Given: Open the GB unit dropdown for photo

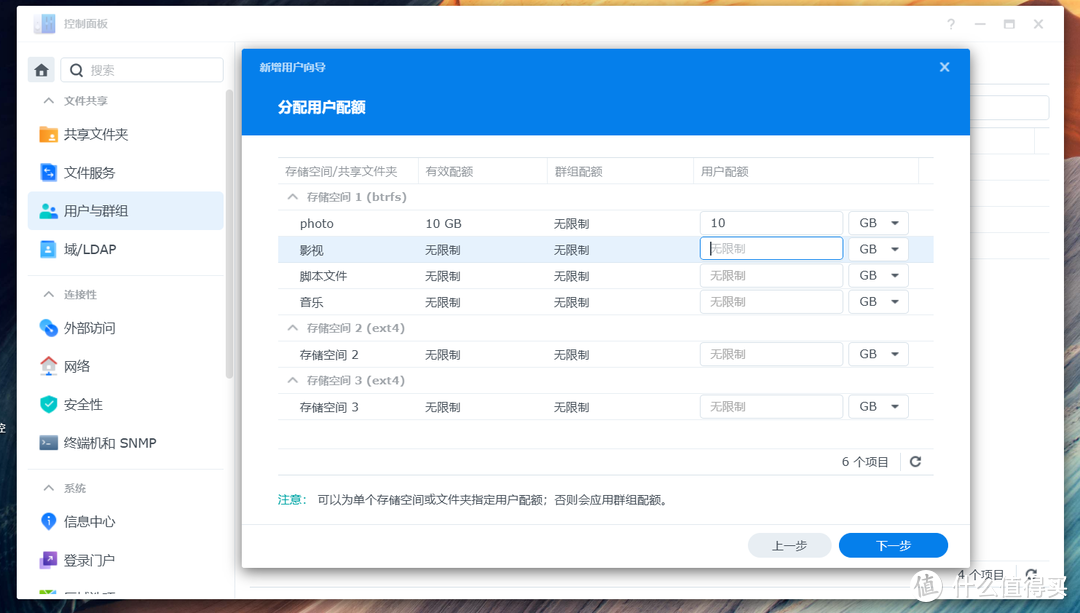Looking at the screenshot, I should [x=878, y=222].
